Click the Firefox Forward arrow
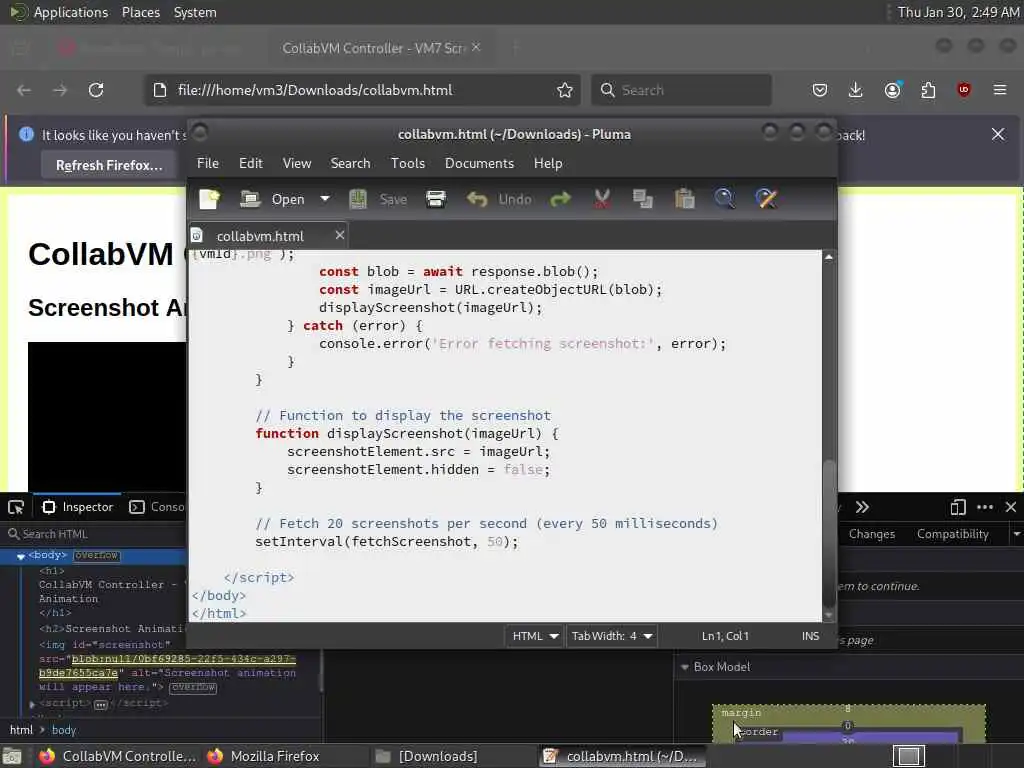This screenshot has width=1024, height=768. (60, 90)
